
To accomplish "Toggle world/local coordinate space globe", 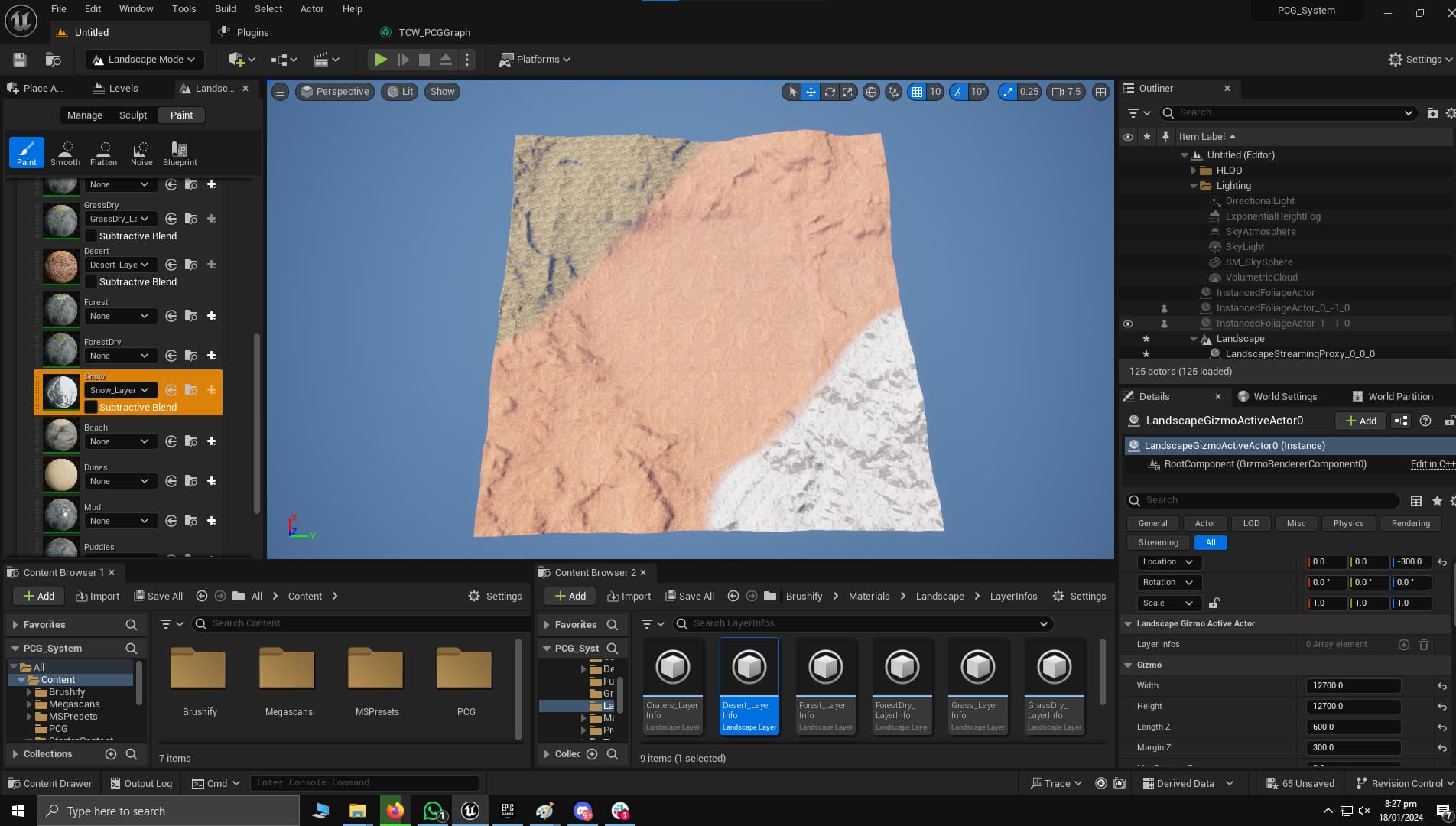I will click(871, 92).
